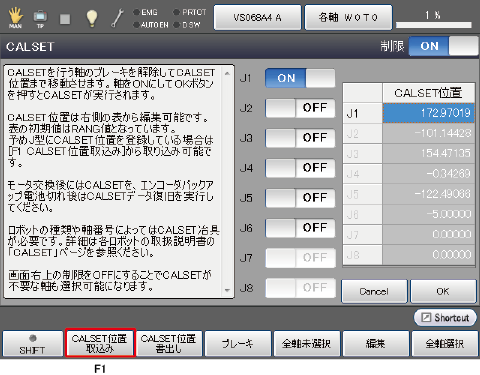
Task: Click the CALSET位置 column header
Action: (428, 93)
